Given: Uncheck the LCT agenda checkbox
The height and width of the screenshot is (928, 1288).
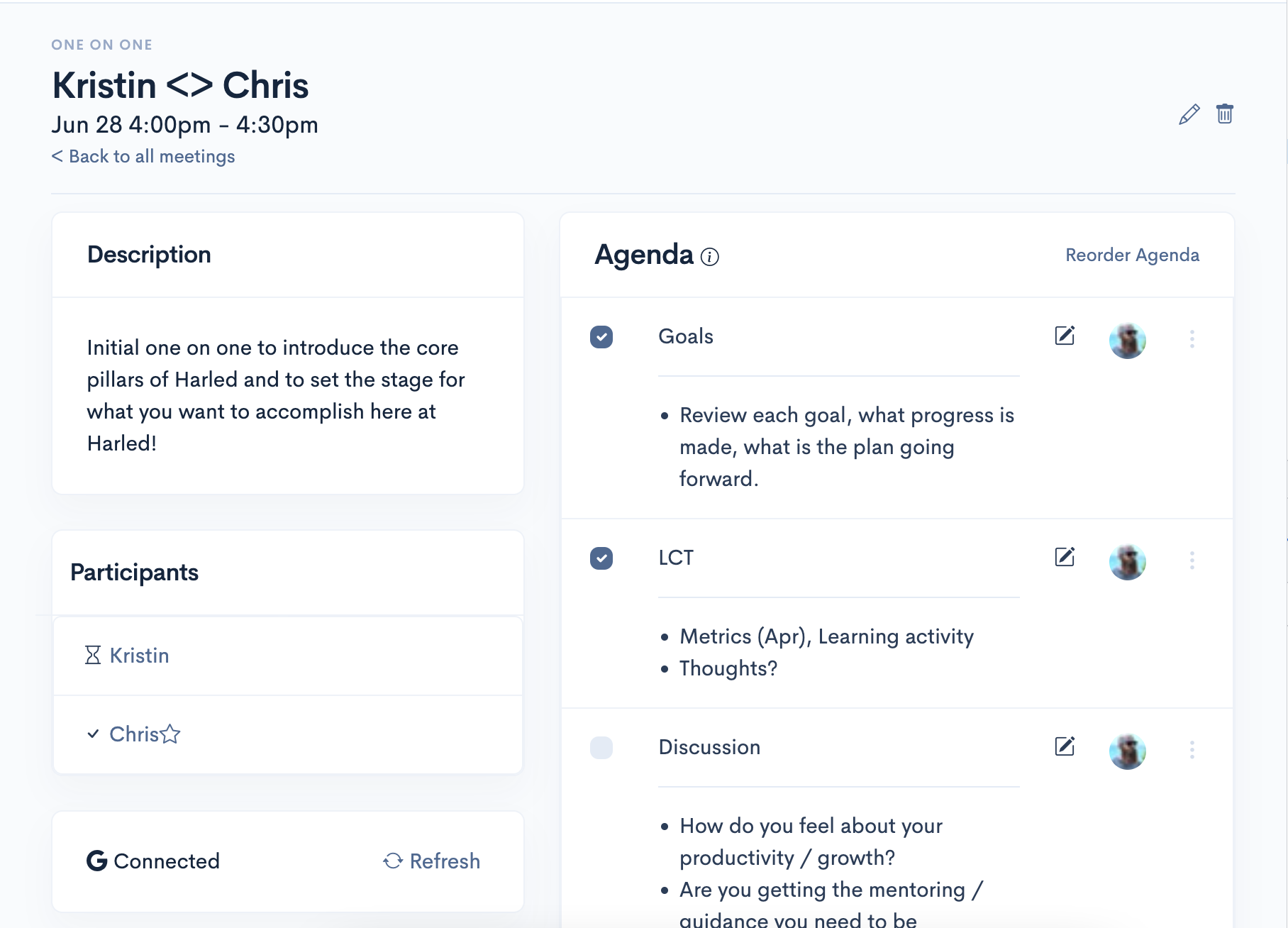Looking at the screenshot, I should 601,558.
